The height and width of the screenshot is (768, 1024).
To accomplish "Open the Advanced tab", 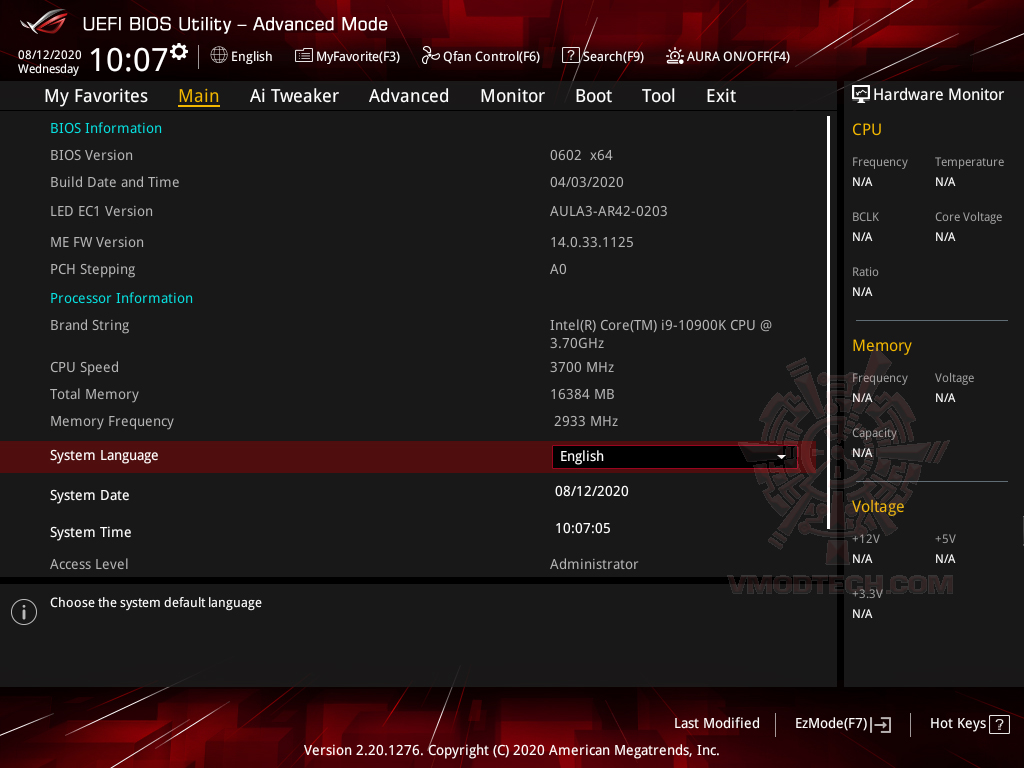I will (x=409, y=96).
